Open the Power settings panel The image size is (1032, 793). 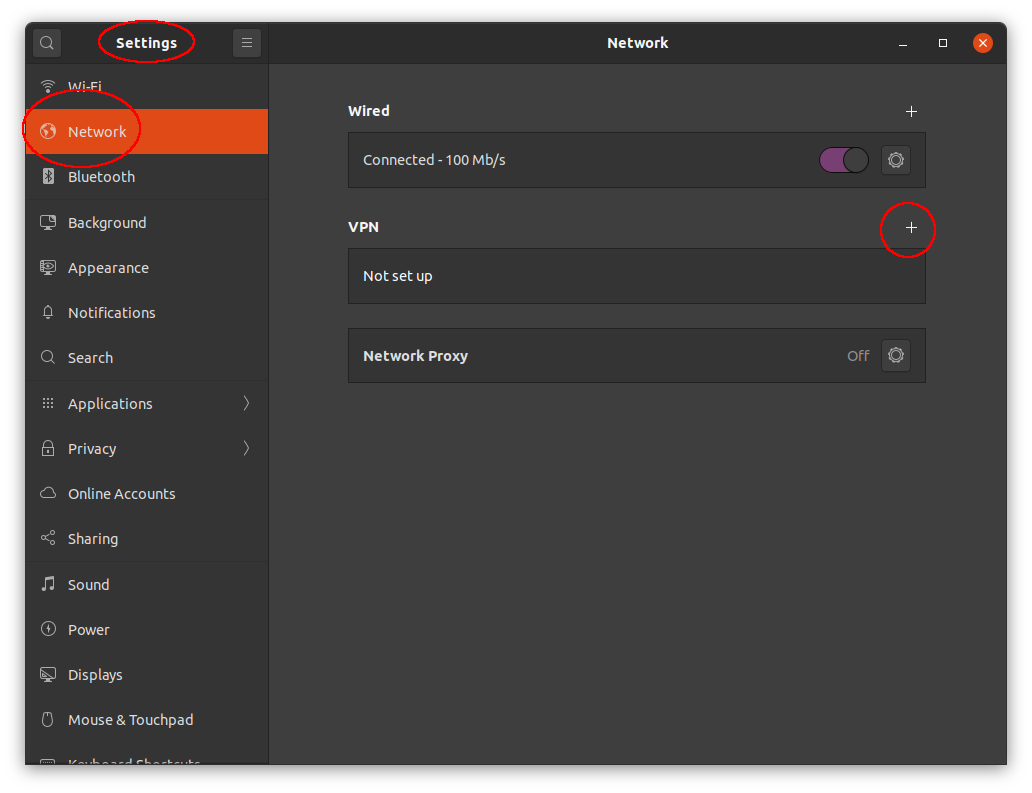click(88, 630)
